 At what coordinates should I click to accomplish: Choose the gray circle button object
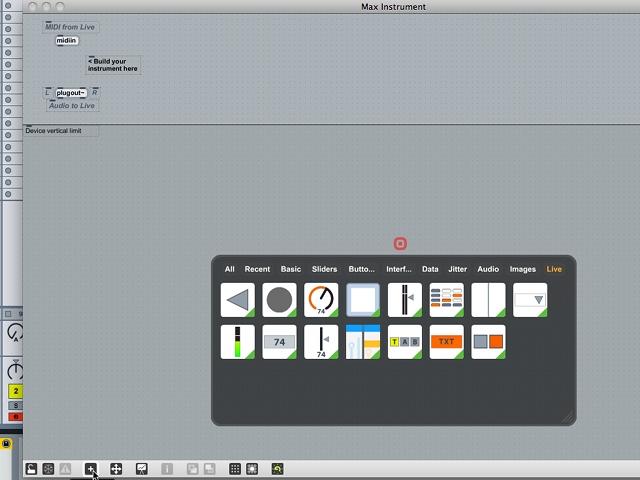[279, 300]
